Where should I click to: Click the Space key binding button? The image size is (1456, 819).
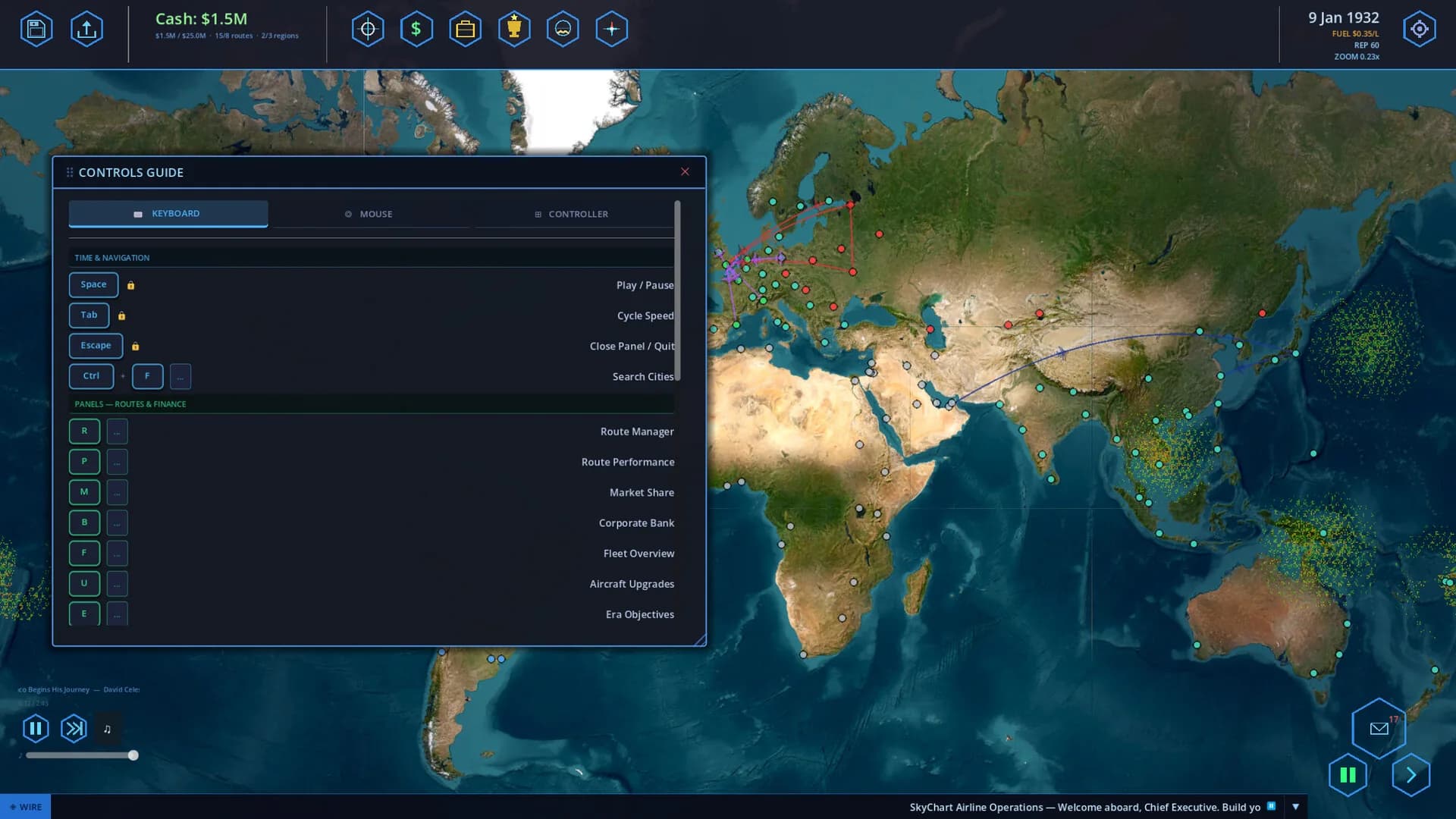coord(94,284)
